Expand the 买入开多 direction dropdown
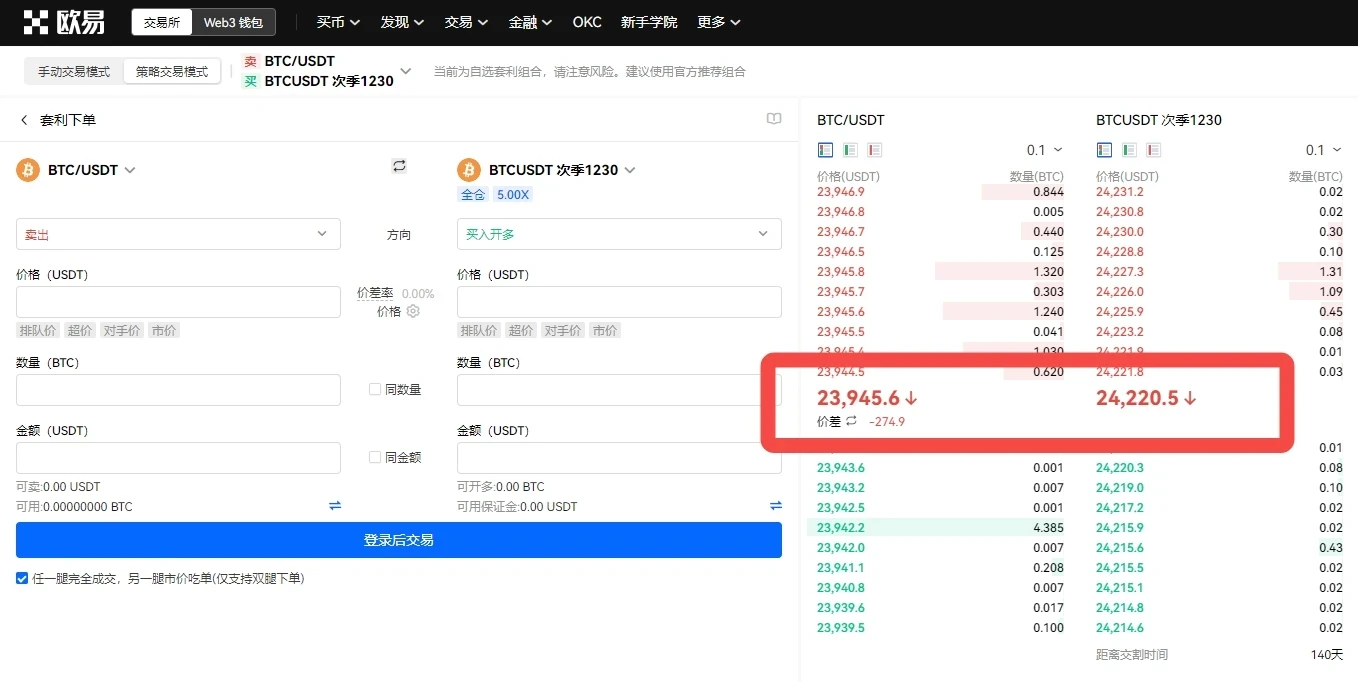Viewport: 1358px width, 682px height. (x=618, y=234)
